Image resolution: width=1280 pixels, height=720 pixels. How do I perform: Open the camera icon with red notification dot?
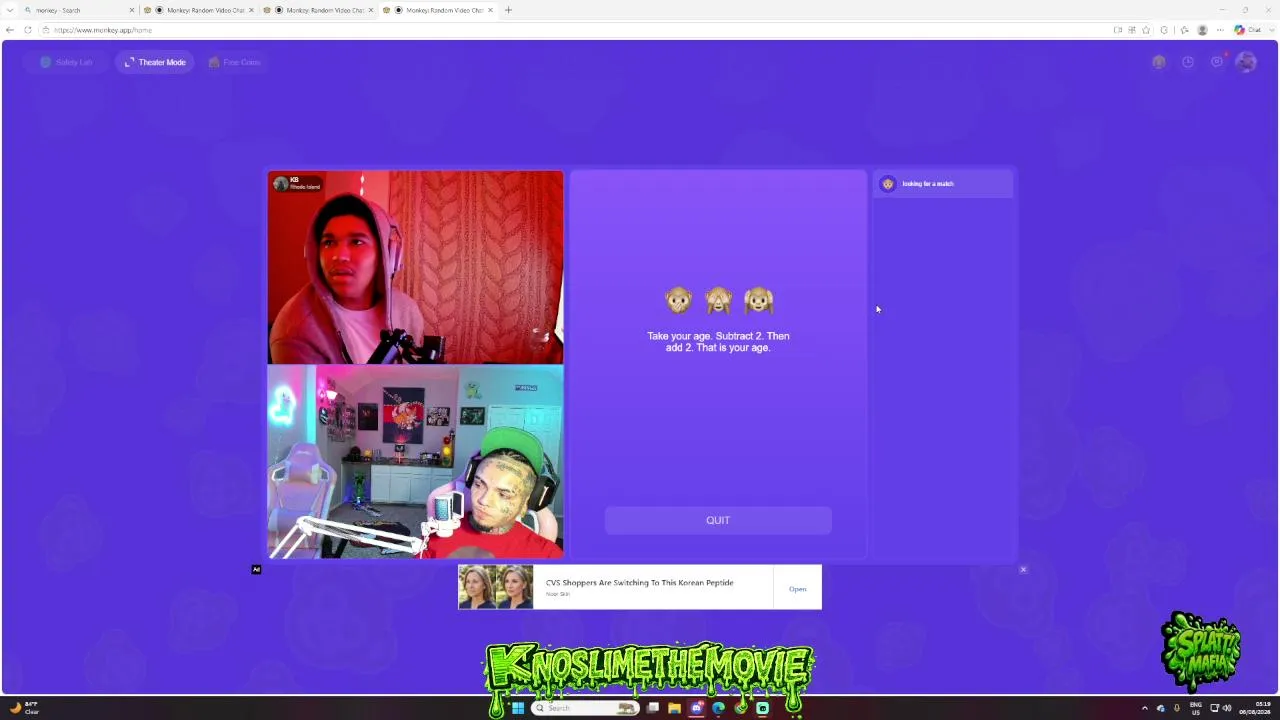point(1217,62)
